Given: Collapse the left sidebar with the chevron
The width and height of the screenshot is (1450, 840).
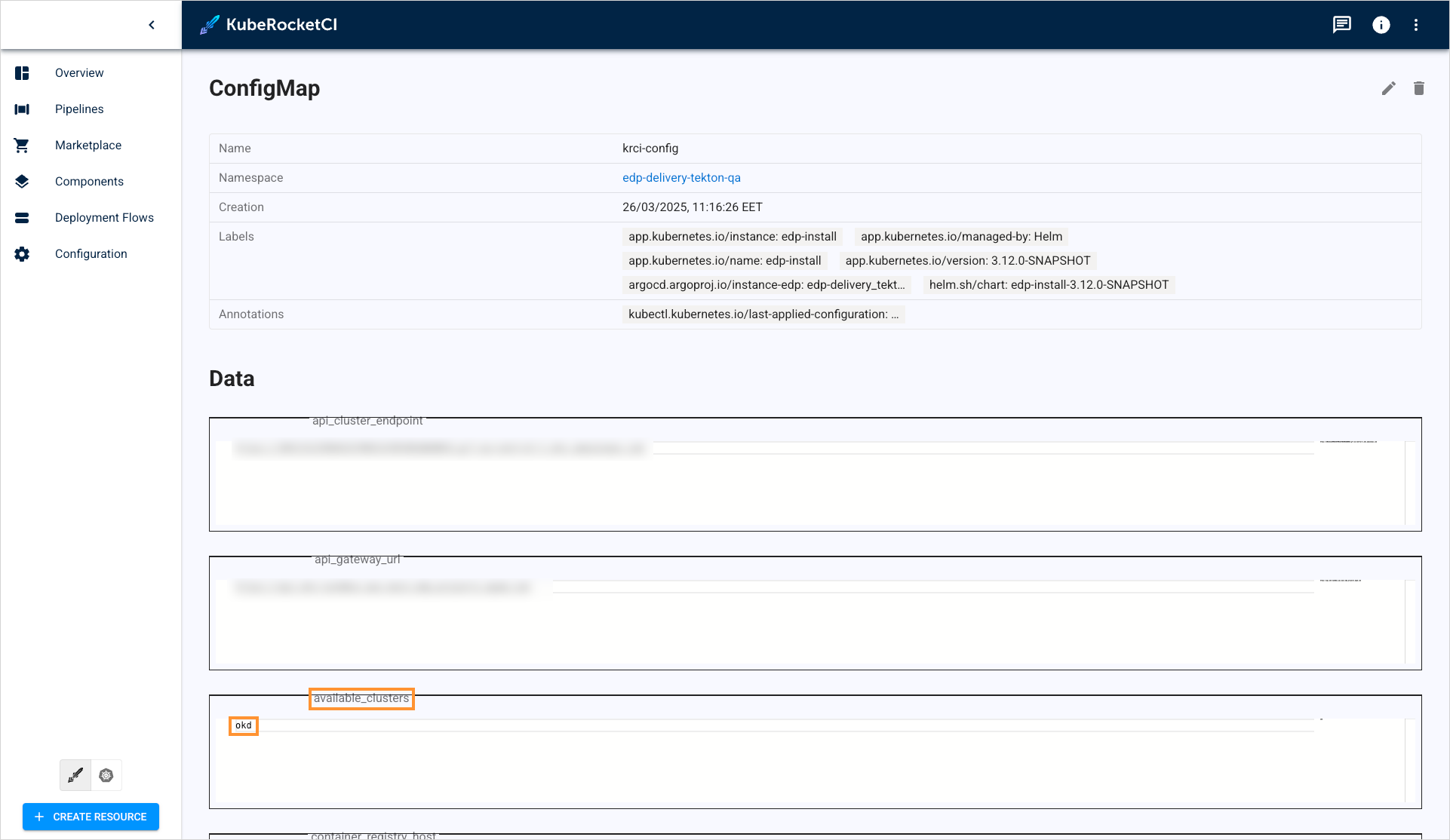Looking at the screenshot, I should pos(152,24).
